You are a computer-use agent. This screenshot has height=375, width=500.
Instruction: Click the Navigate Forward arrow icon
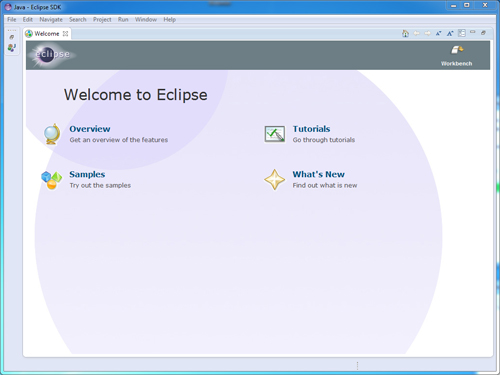428,33
